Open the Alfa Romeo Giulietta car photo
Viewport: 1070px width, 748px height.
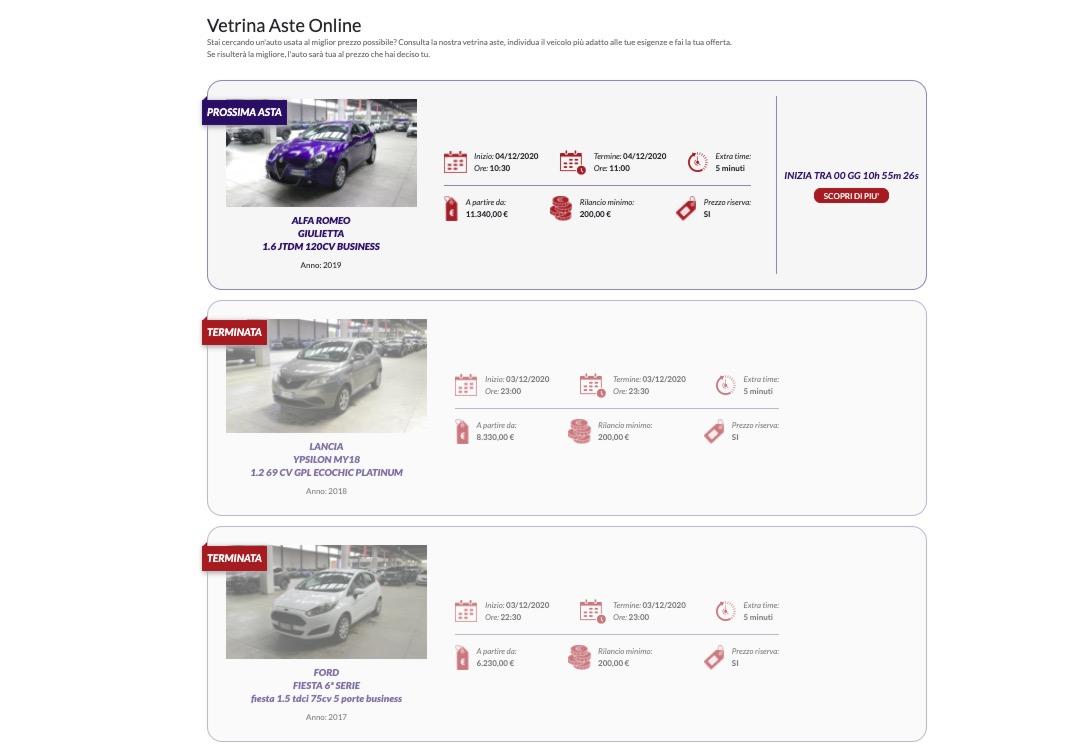(x=321, y=153)
